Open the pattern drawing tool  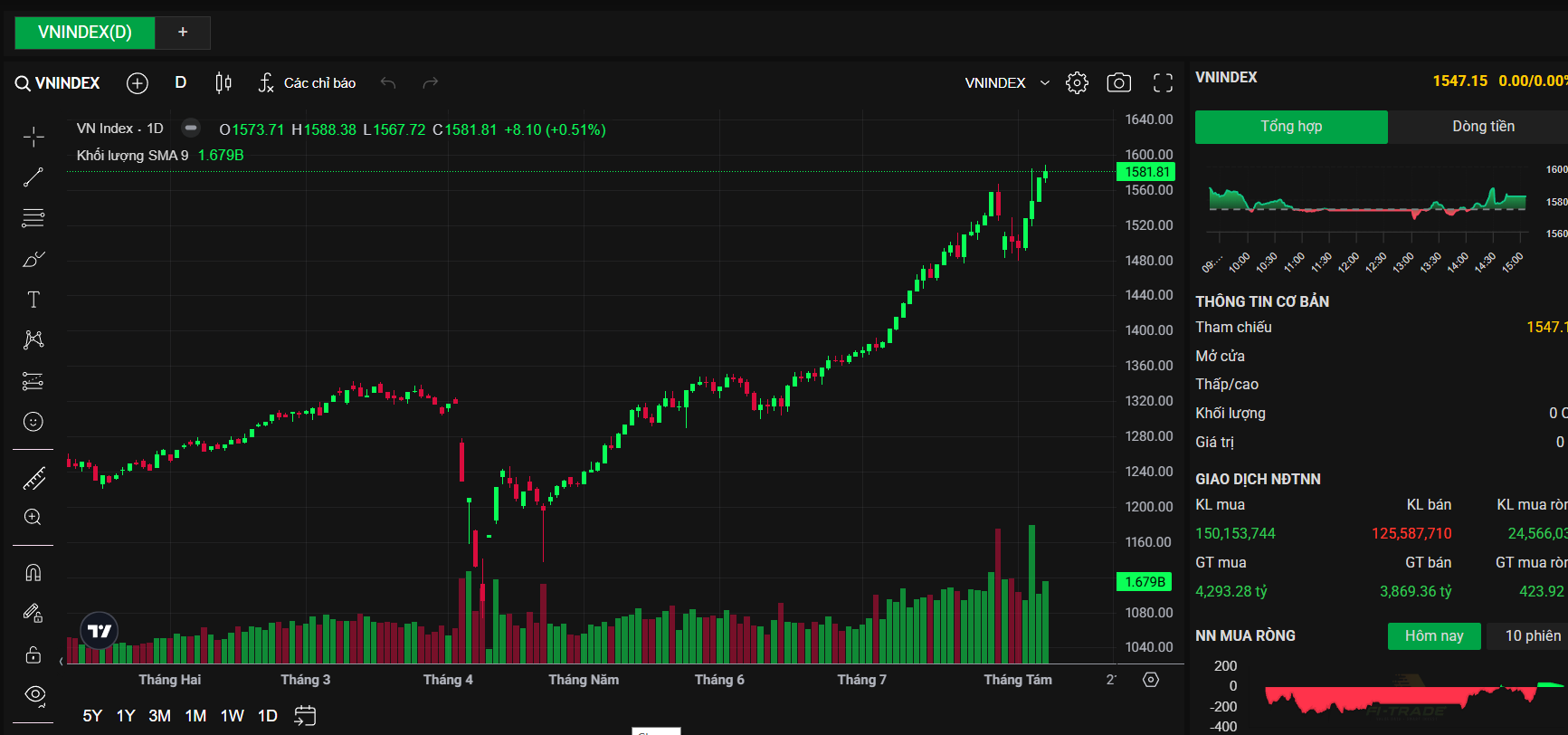pos(33,340)
